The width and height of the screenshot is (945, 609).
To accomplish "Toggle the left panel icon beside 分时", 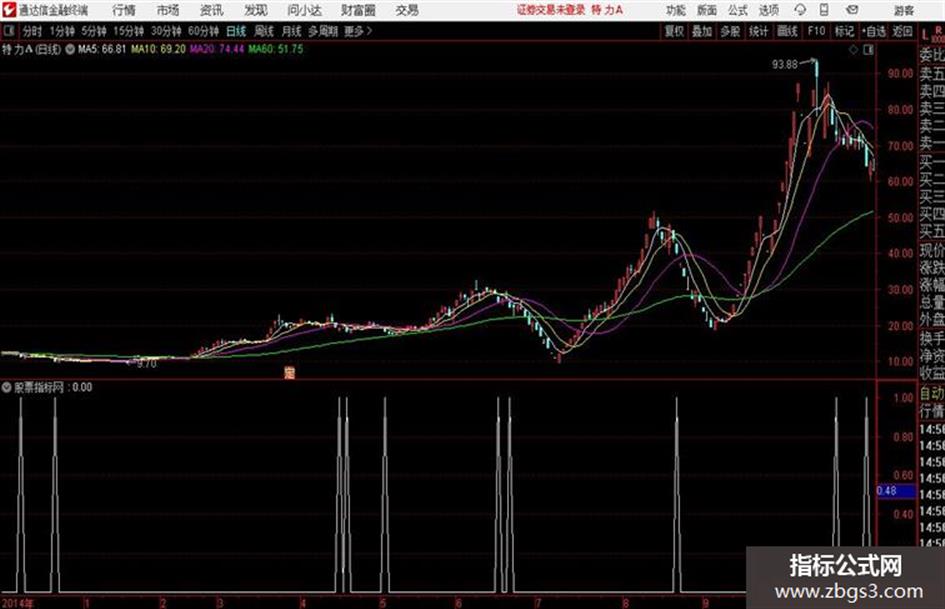I will click(x=9, y=31).
